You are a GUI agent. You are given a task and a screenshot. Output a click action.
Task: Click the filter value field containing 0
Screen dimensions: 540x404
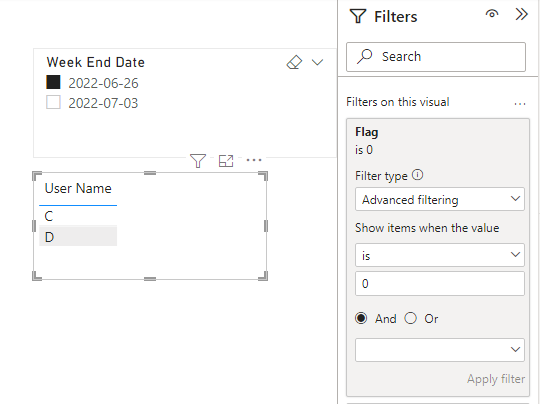pyautogui.click(x=440, y=283)
